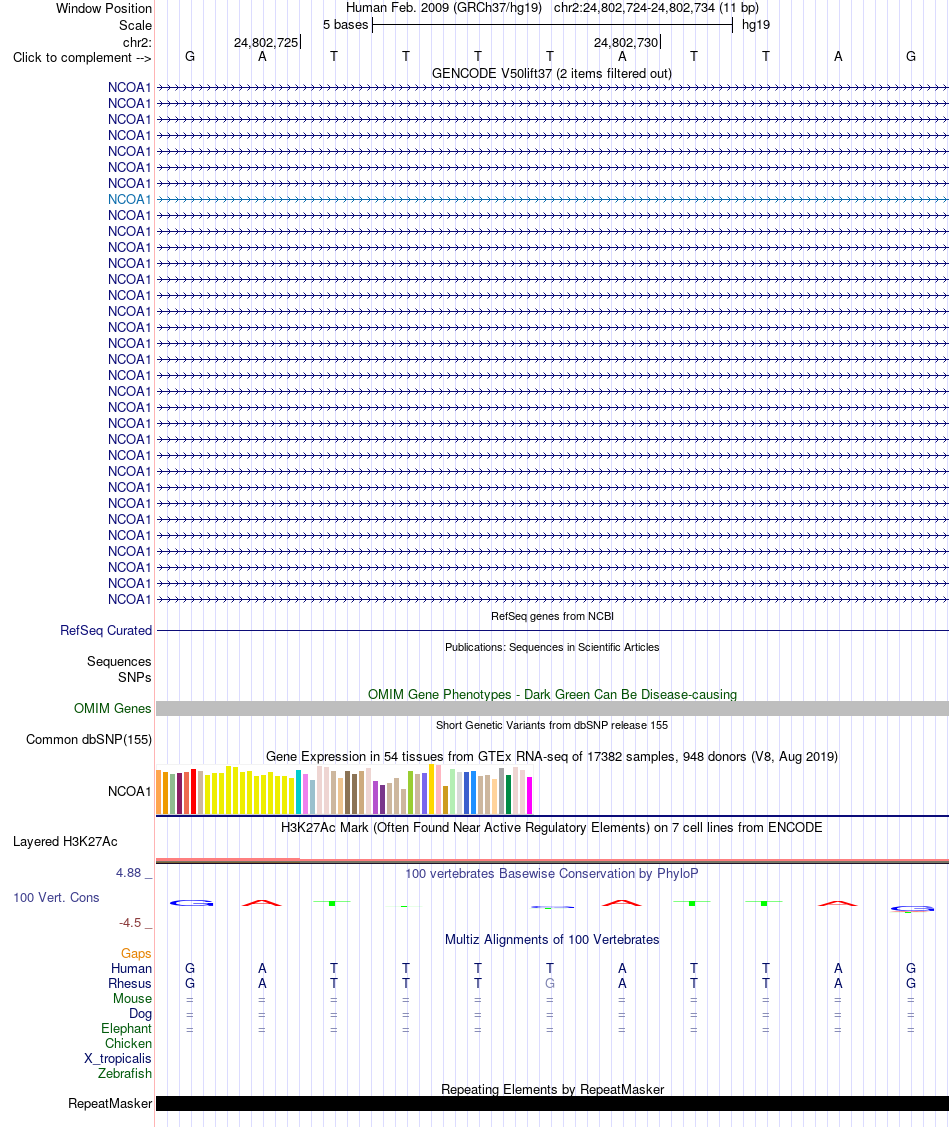
Task: Click the 'OMIM Genes' track label
Action: point(113,709)
